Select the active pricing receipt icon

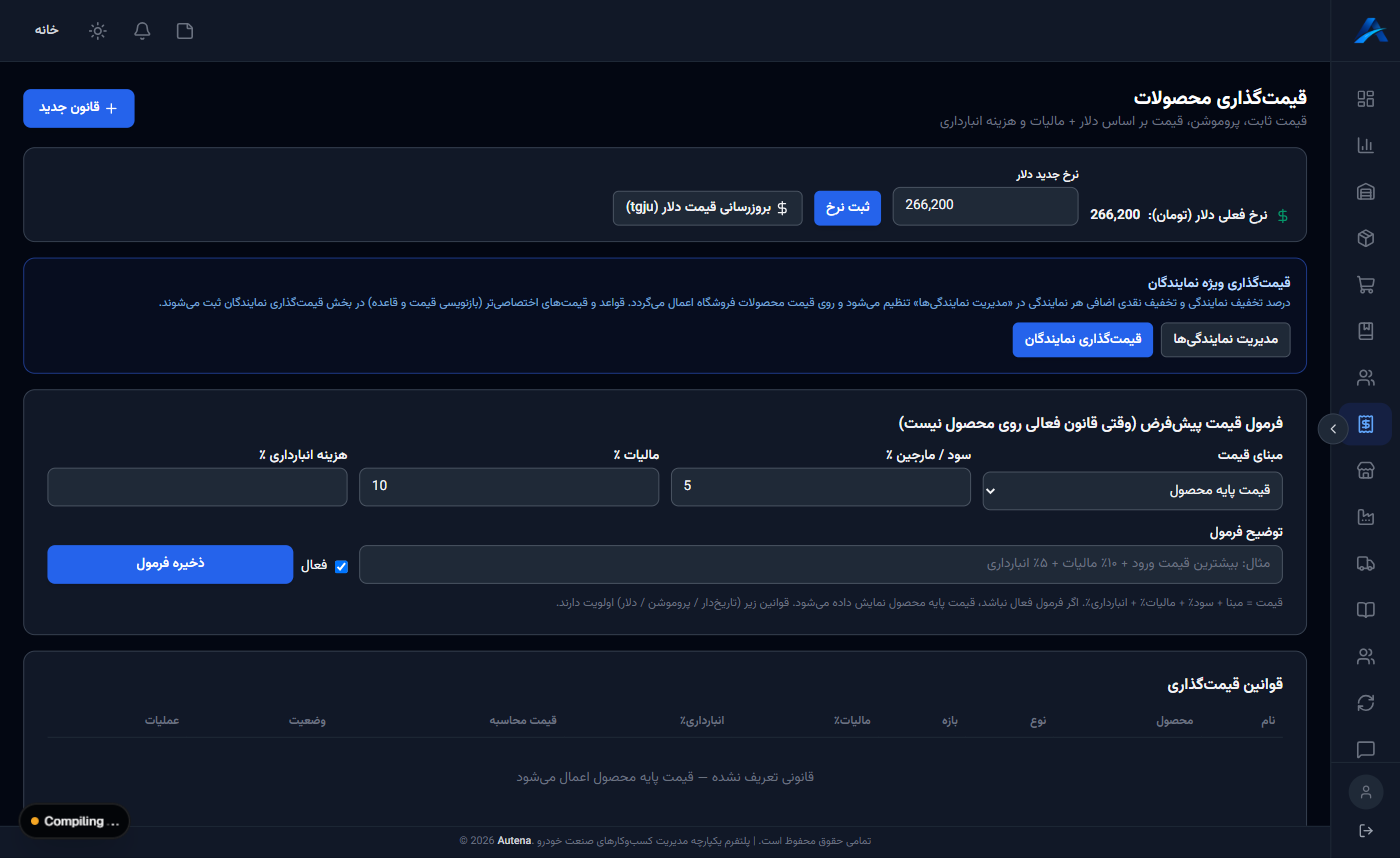(1365, 424)
